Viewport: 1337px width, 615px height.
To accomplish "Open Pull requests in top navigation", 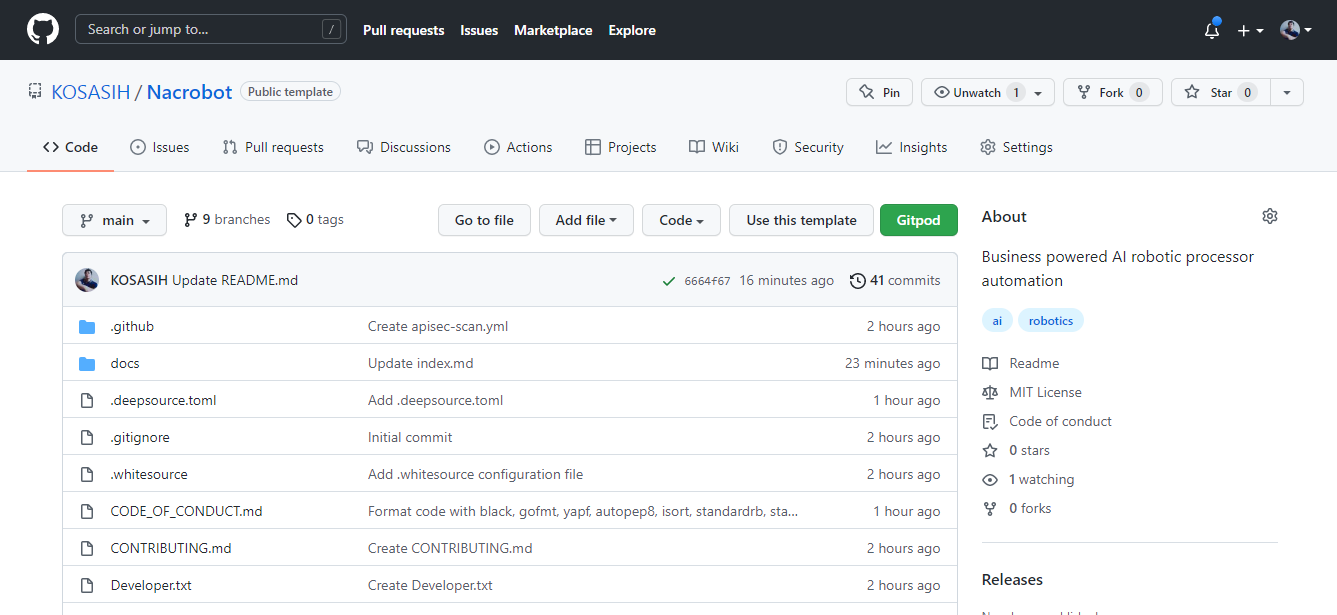I will (404, 30).
